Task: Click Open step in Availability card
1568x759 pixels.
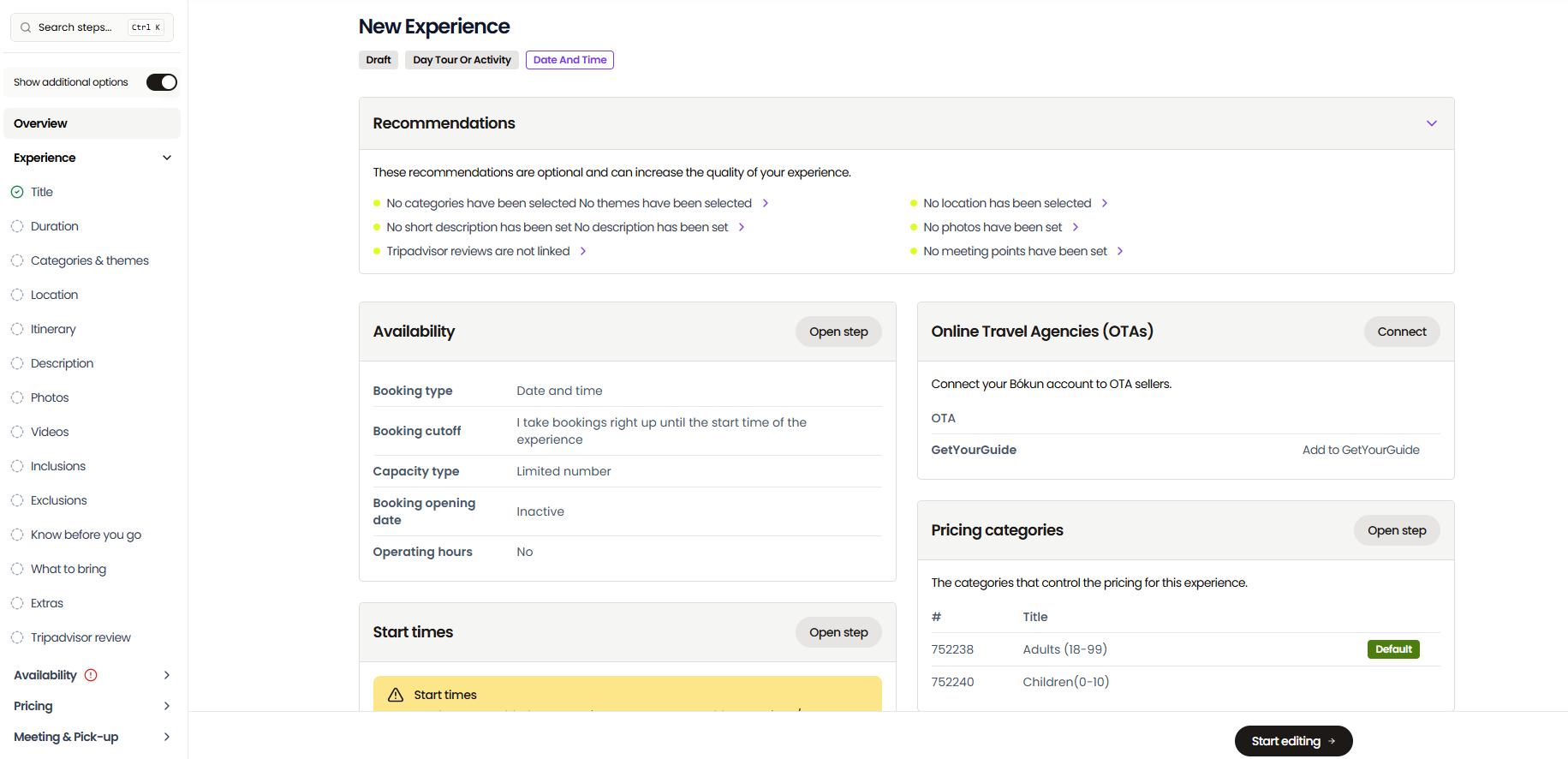Action: (838, 332)
